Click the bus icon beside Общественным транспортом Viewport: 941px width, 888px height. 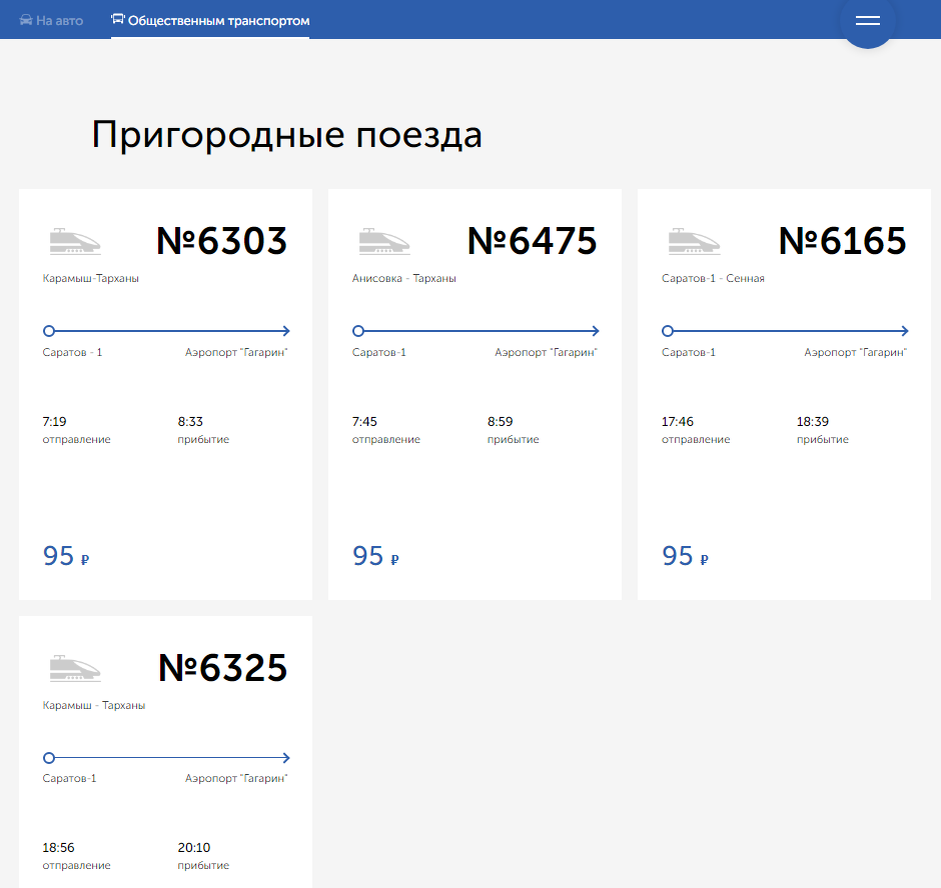click(118, 19)
